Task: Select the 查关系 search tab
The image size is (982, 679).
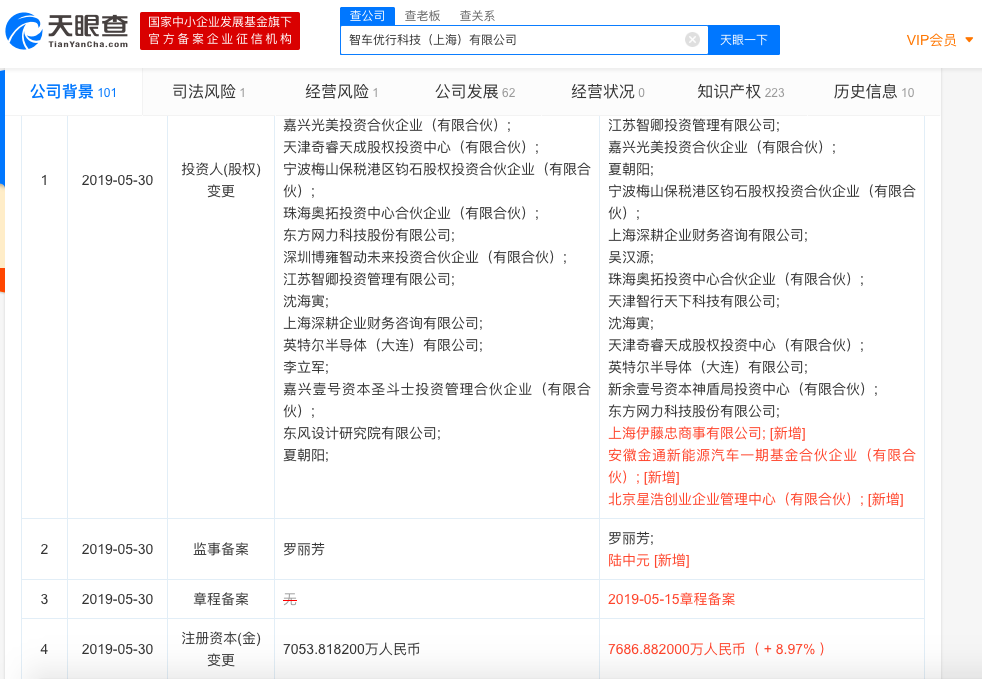Action: point(477,16)
